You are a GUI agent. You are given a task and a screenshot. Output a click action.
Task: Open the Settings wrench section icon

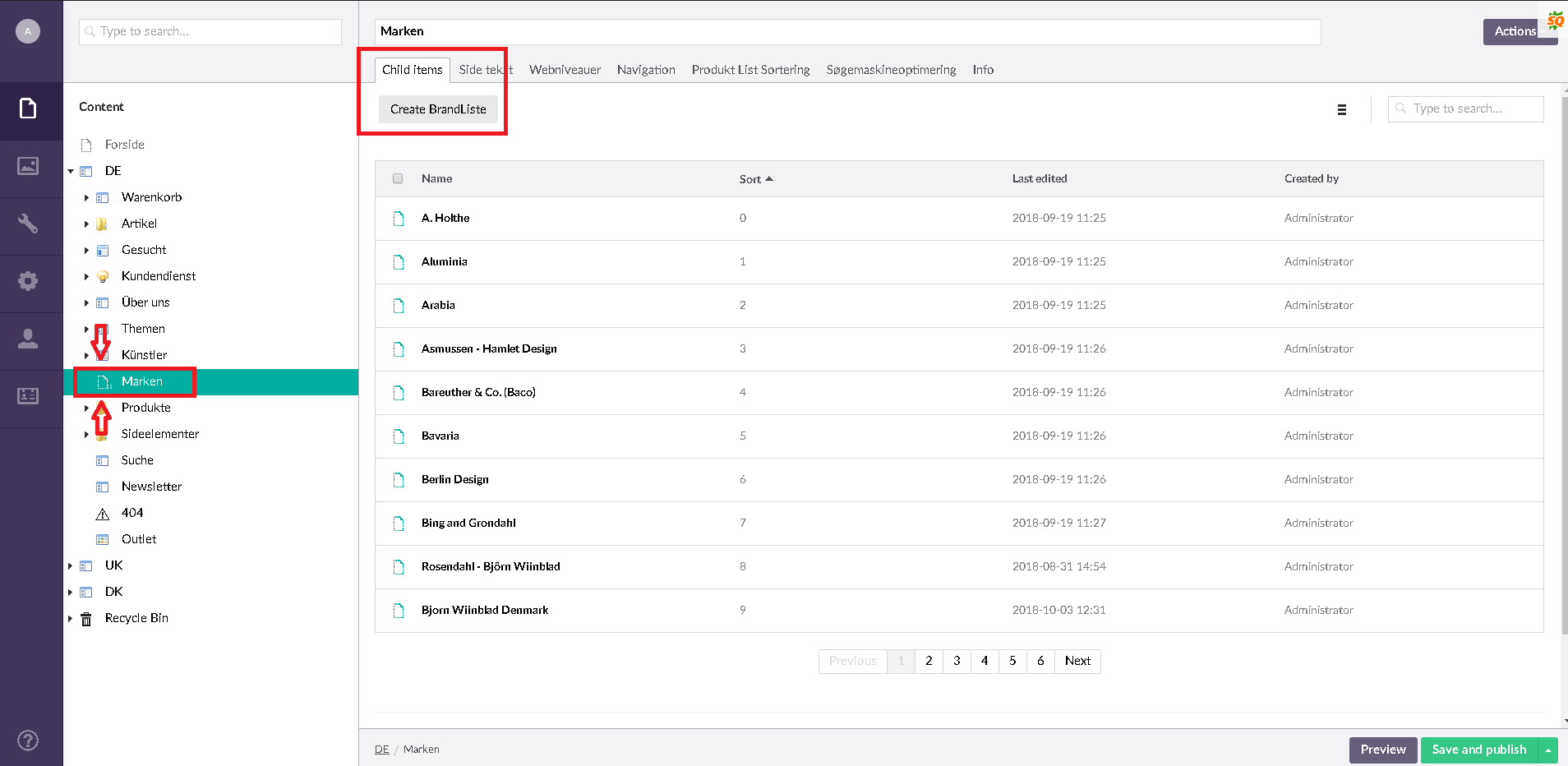tap(28, 223)
